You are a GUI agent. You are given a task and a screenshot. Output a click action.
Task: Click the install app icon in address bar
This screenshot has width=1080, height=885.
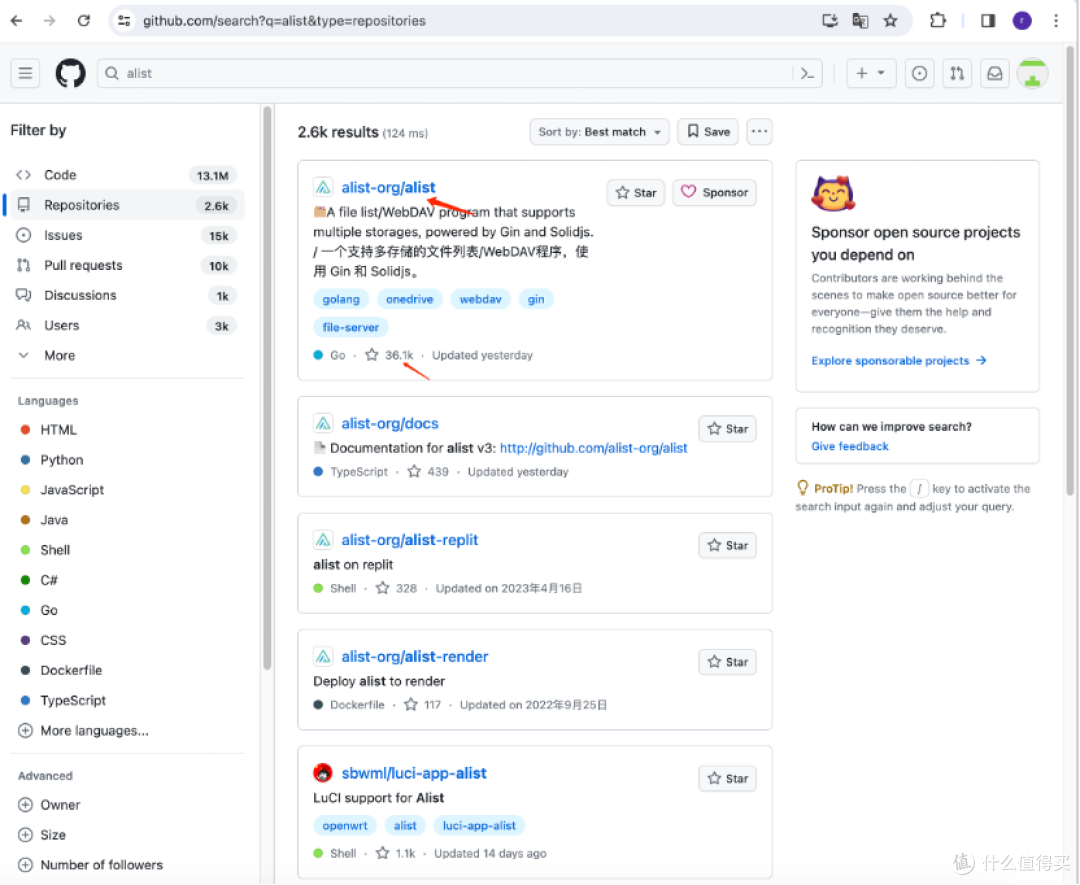[x=829, y=21]
